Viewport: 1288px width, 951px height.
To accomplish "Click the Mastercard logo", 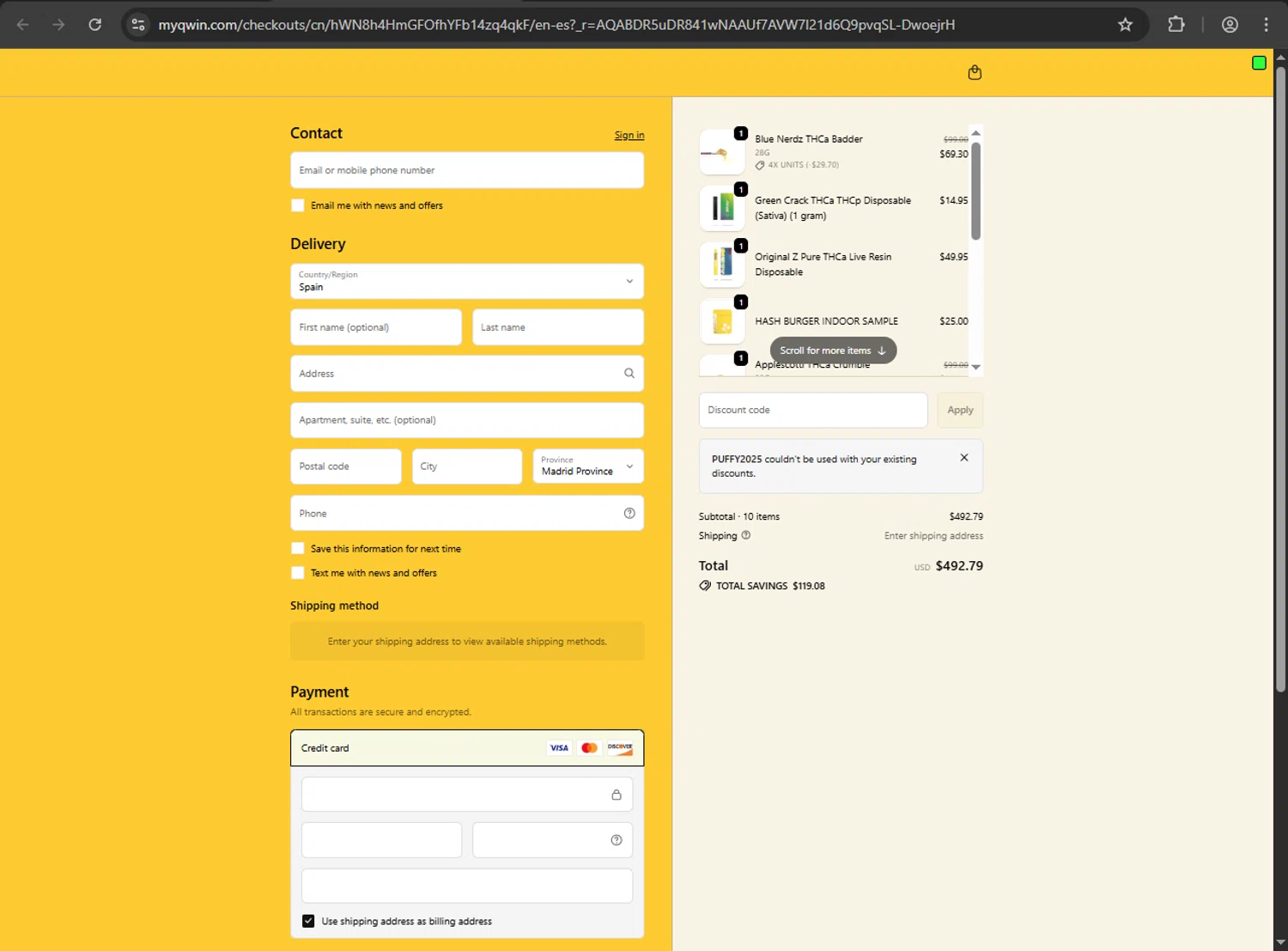I will click(589, 748).
